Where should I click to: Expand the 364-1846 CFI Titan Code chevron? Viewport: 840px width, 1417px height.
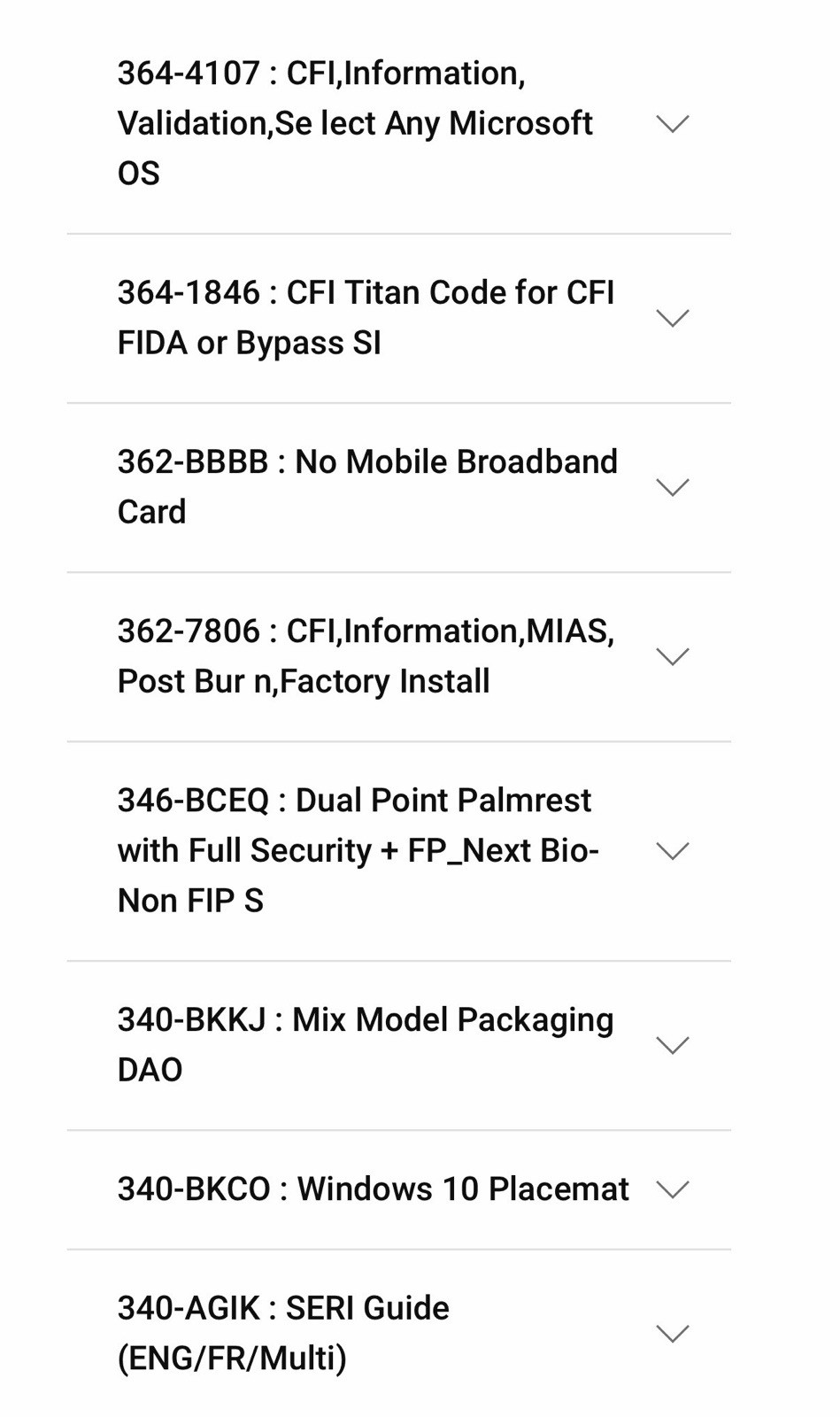pyautogui.click(x=673, y=318)
